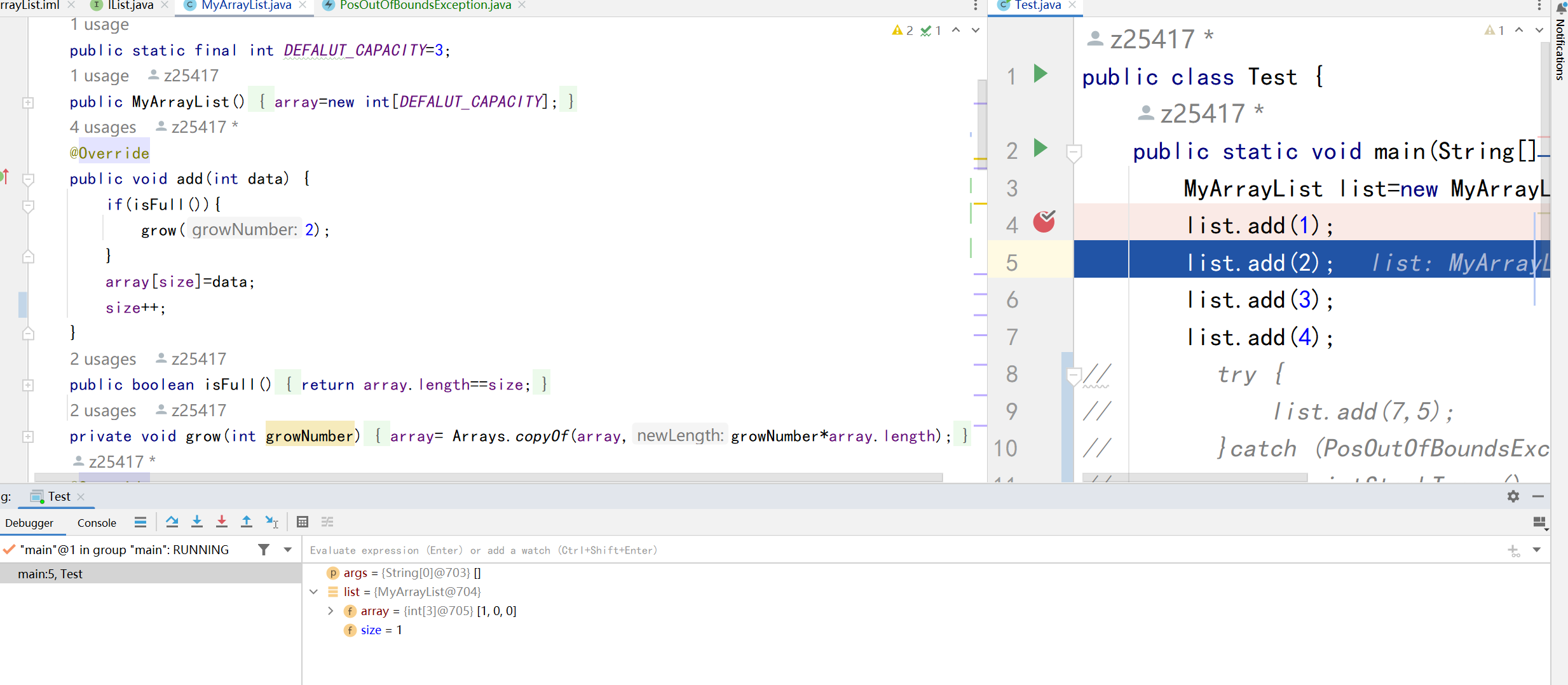The width and height of the screenshot is (1568, 685).
Task: Click the overridden method gutter arrow
Action: click(5, 177)
